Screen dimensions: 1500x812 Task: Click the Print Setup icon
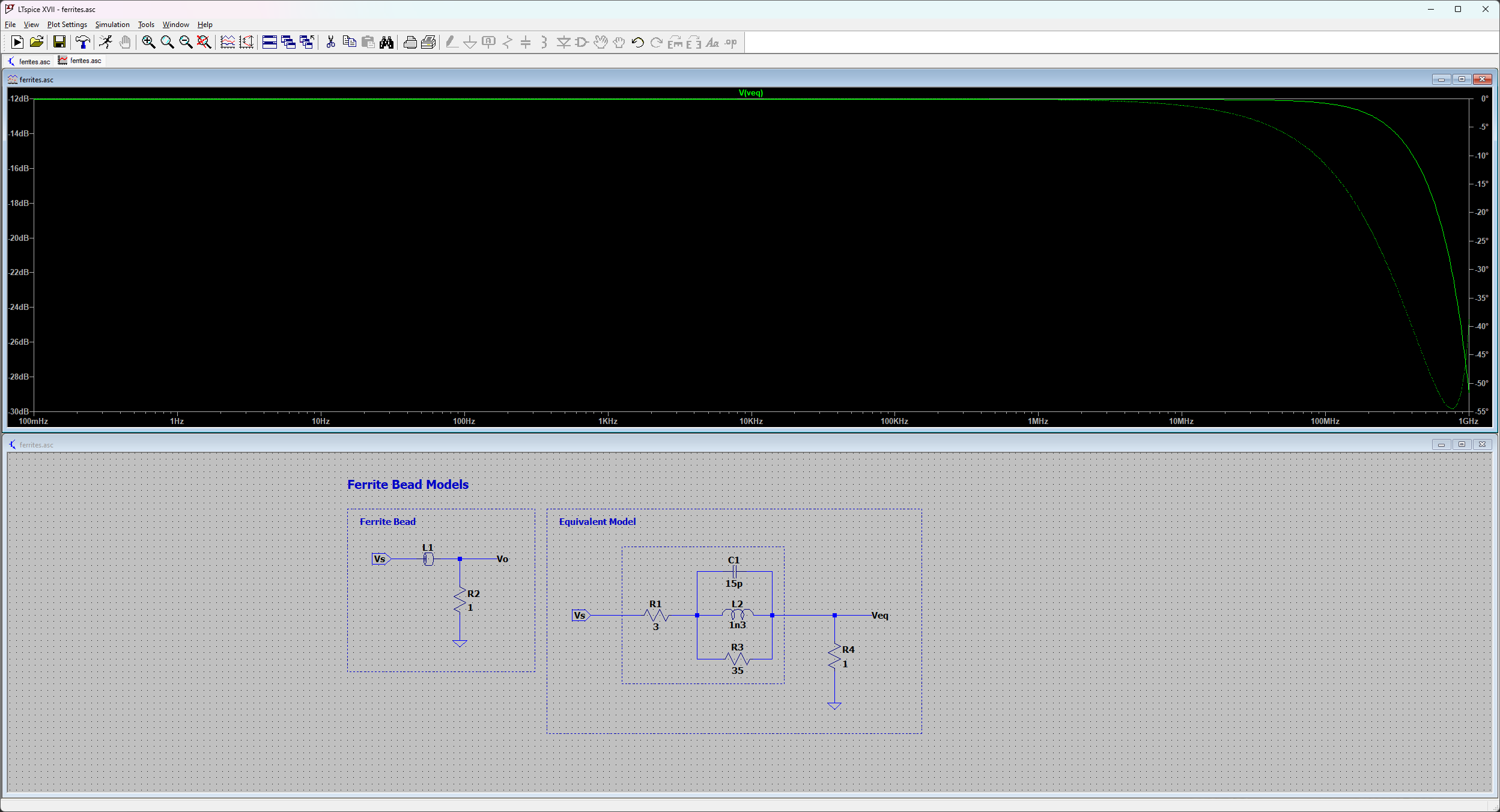point(410,42)
